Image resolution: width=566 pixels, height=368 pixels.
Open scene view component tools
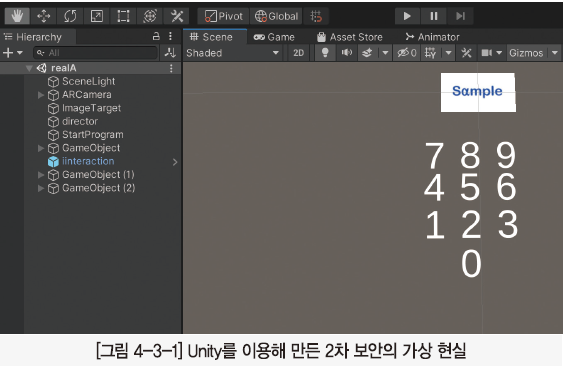pyautogui.click(x=466, y=53)
